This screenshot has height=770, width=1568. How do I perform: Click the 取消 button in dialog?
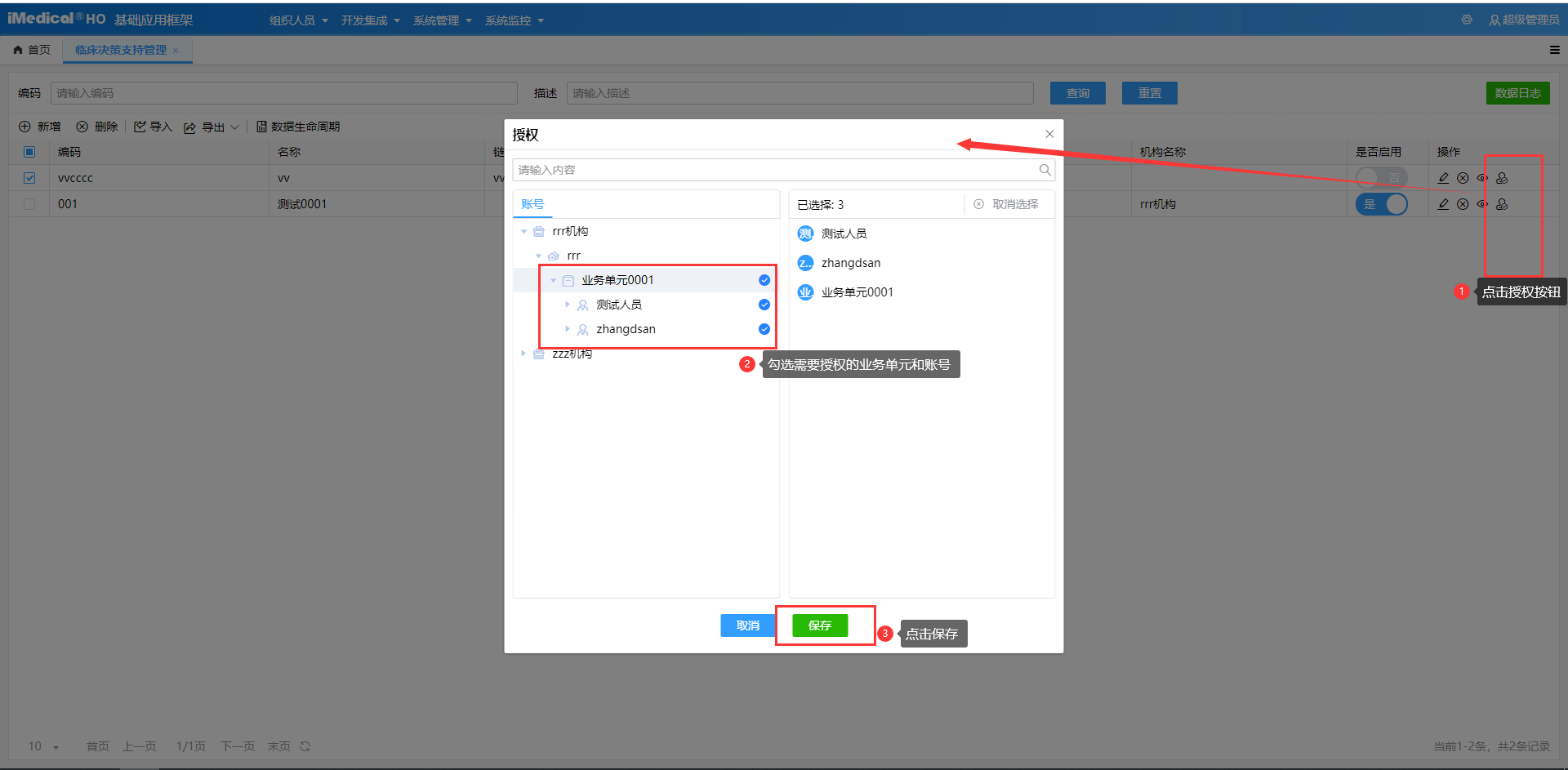(748, 625)
